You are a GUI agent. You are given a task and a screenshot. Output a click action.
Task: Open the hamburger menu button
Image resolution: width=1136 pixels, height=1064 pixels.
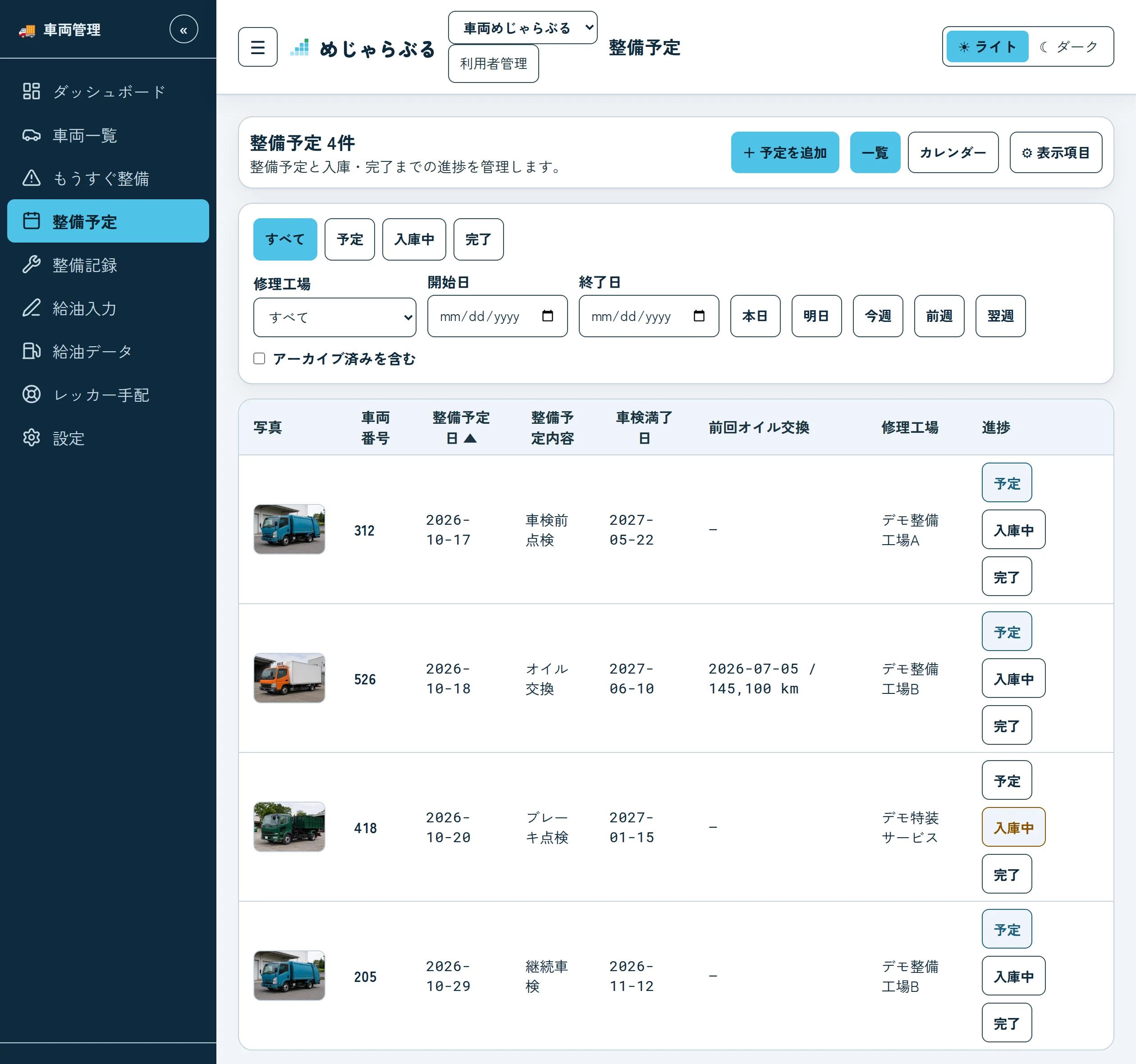pyautogui.click(x=258, y=47)
